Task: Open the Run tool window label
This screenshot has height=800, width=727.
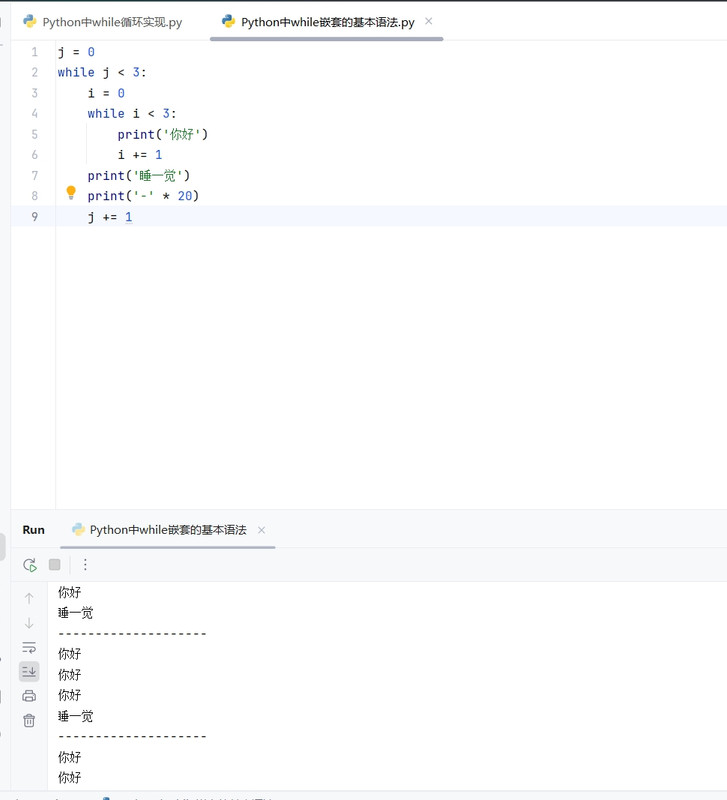Action: point(34,530)
